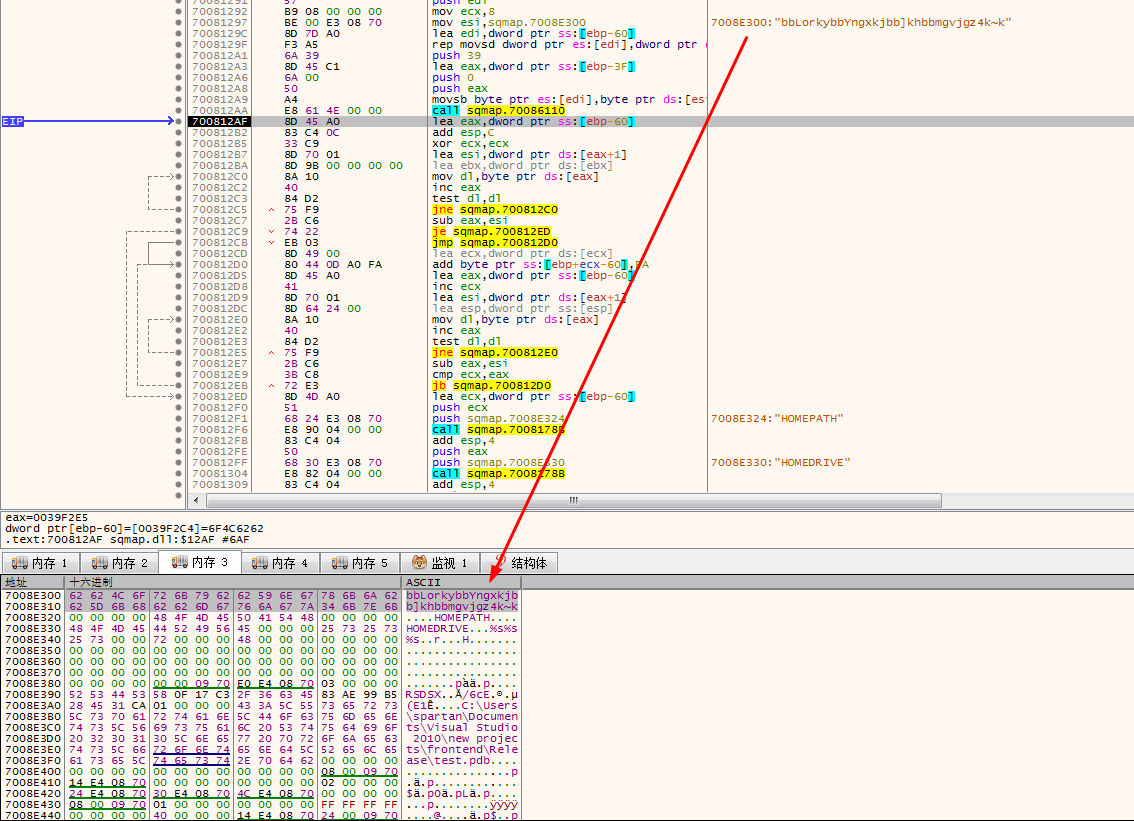Toggle breakpoint dot at address 70081304

tap(179, 474)
